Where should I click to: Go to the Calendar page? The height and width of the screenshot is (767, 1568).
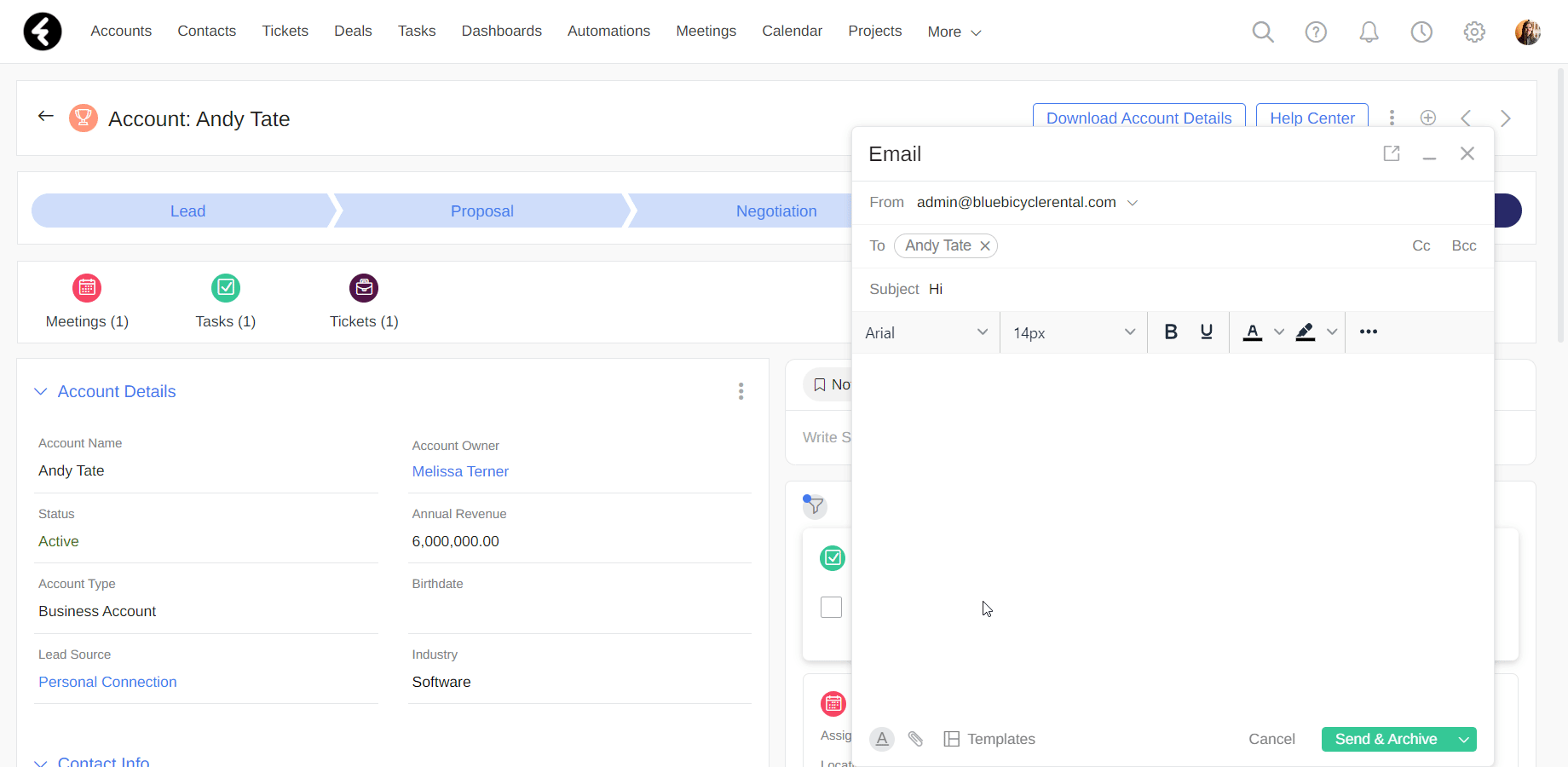(792, 31)
